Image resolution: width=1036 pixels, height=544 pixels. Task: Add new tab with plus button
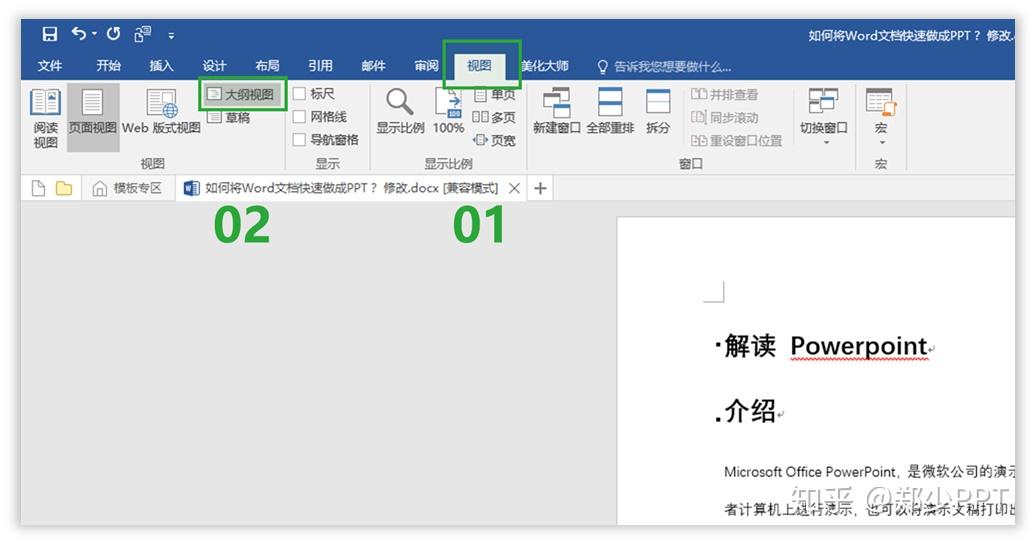click(x=540, y=188)
